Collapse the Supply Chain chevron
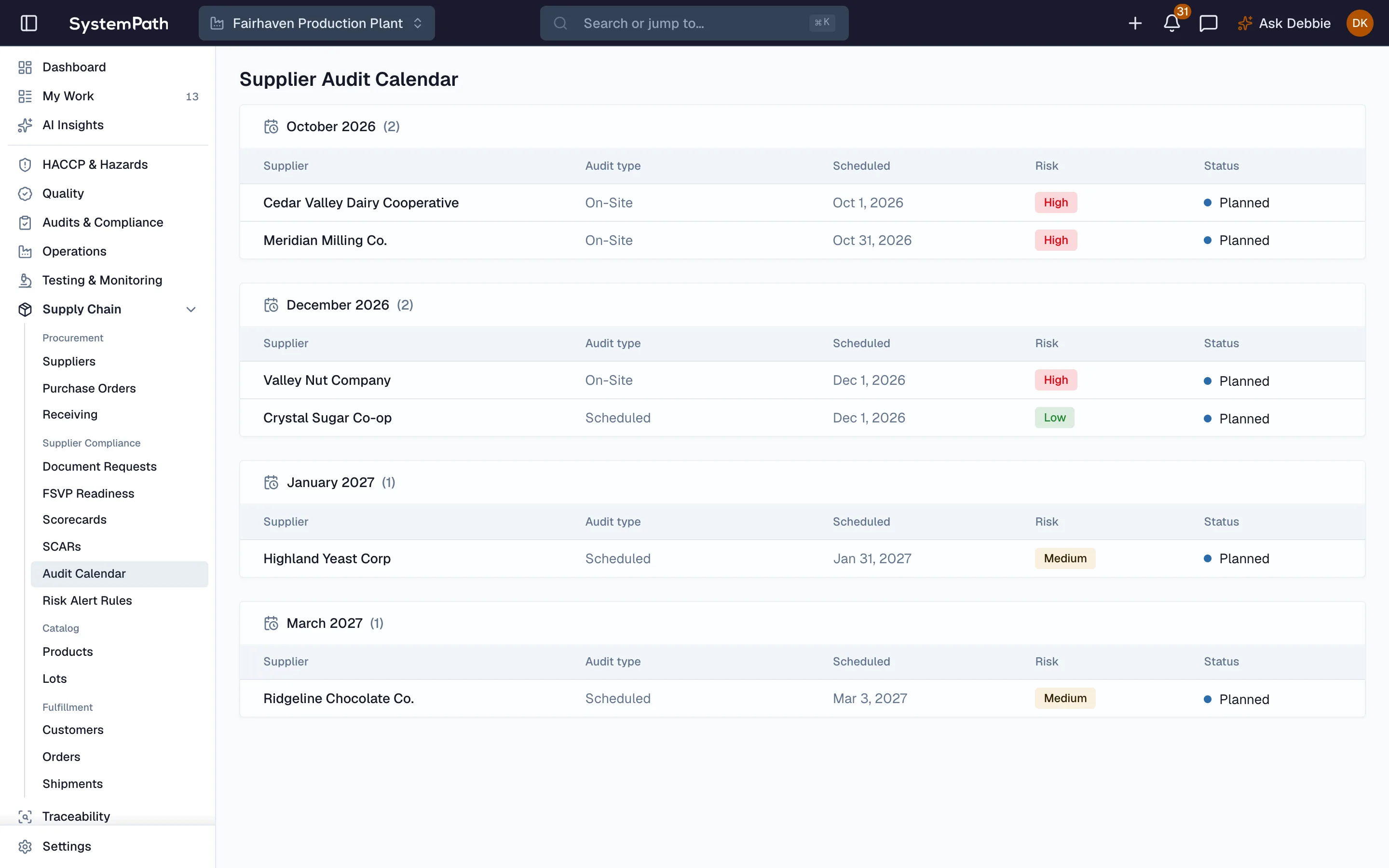The image size is (1389, 868). [x=191, y=310]
